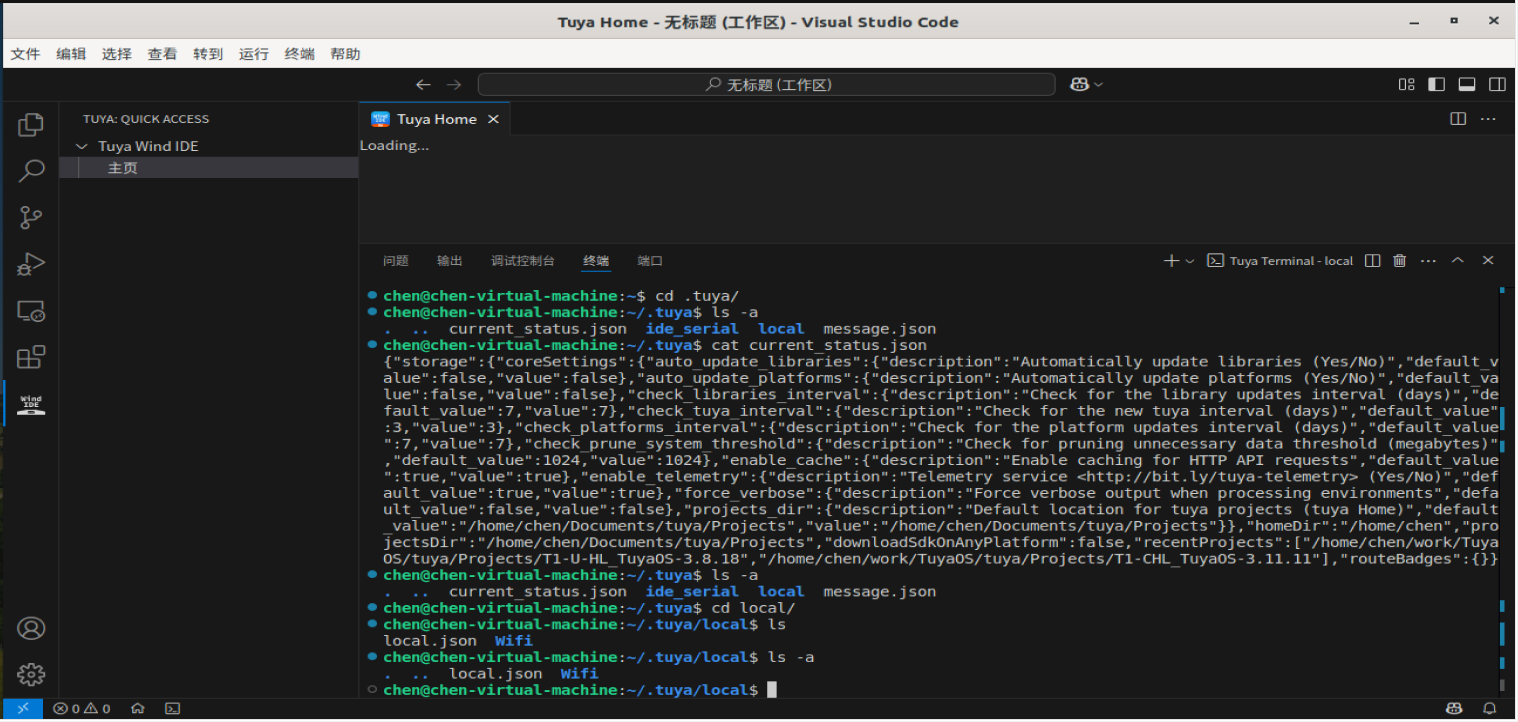Click errors and warnings status bar indicator
Viewport: 1518px width, 722px height.
82,709
